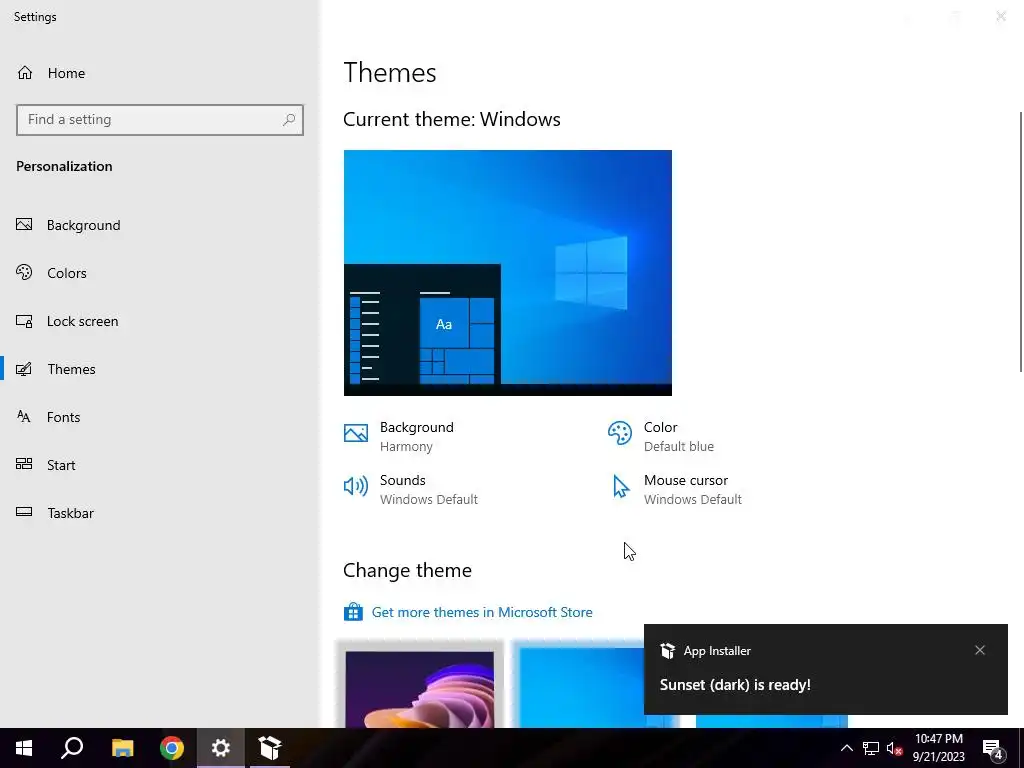Open Background Harmony theme option
The height and width of the screenshot is (768, 1024).
(398, 436)
